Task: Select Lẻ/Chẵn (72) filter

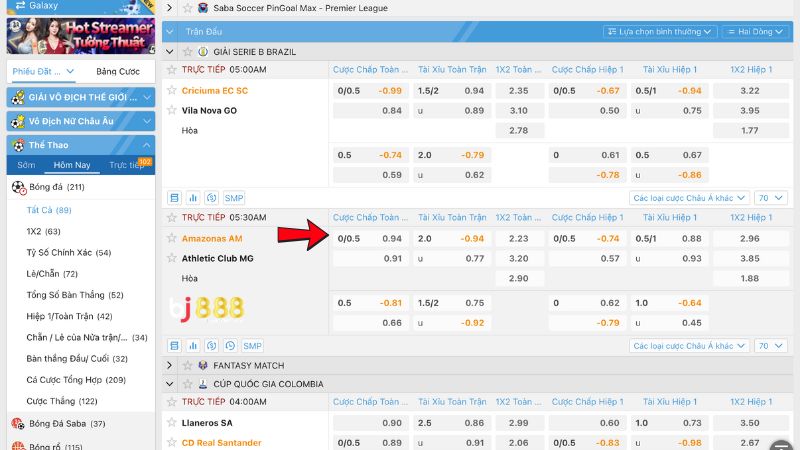Action: tap(52, 273)
